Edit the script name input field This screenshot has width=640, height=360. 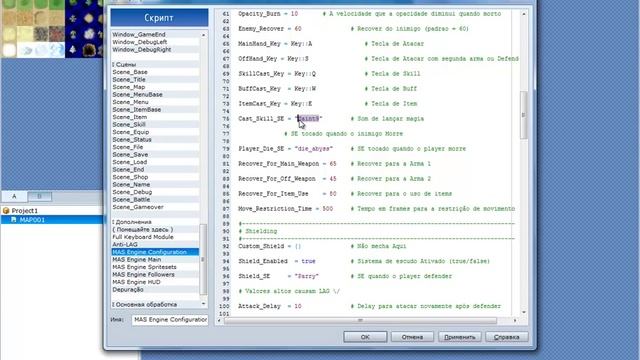[170, 320]
